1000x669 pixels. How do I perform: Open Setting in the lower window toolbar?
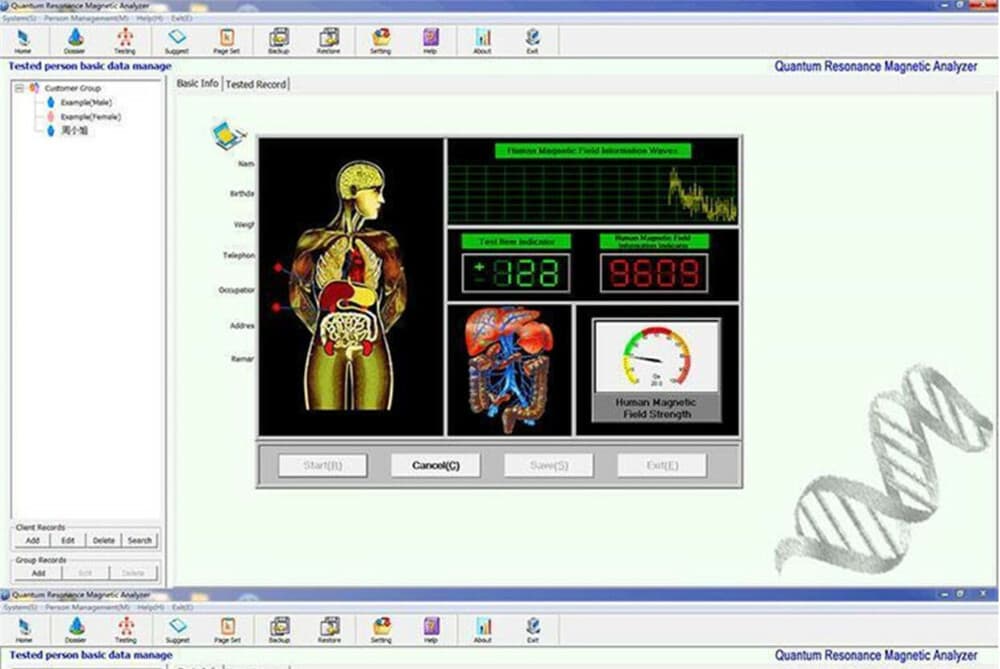[381, 630]
